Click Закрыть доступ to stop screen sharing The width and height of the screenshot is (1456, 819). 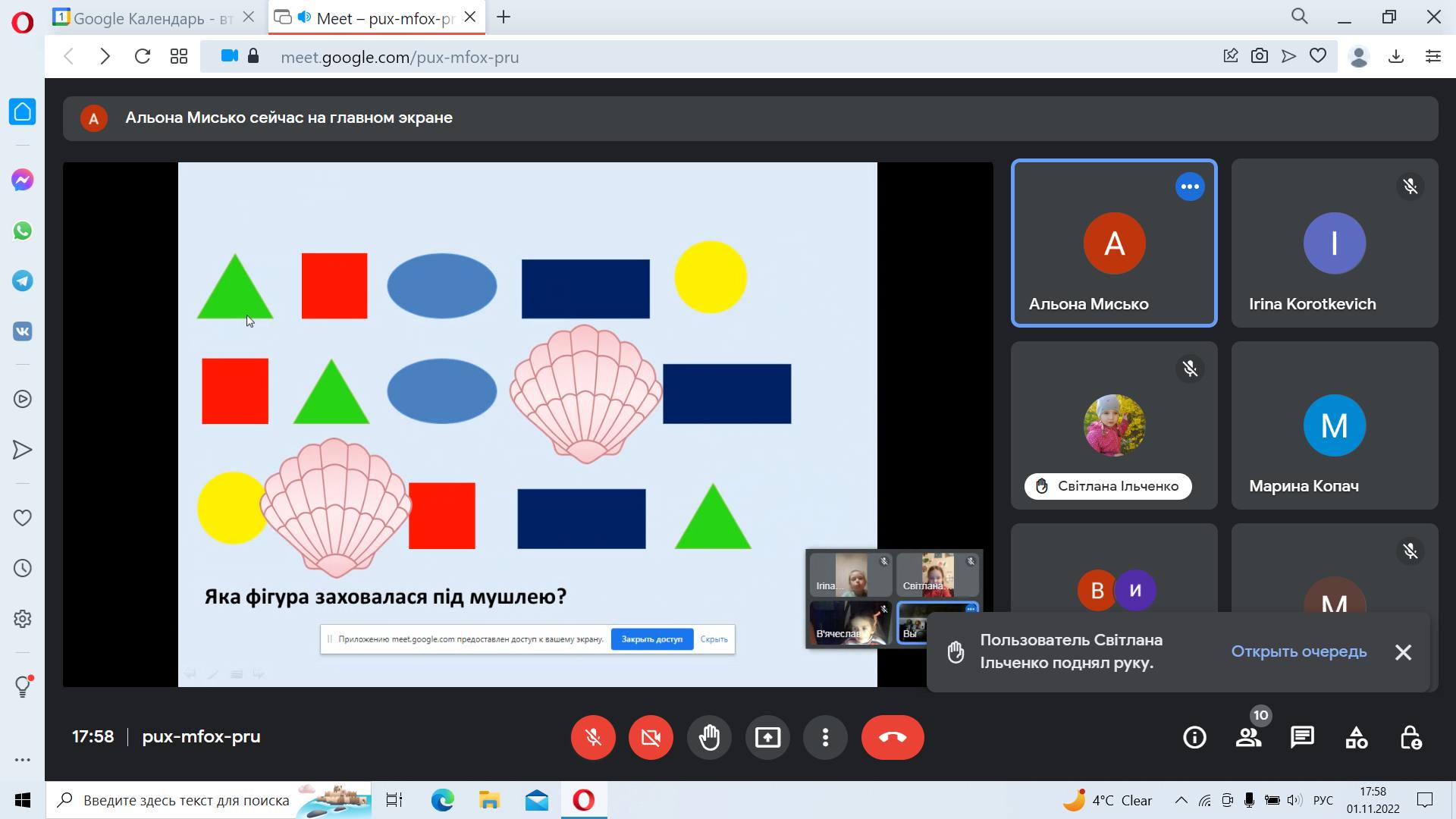pos(651,639)
